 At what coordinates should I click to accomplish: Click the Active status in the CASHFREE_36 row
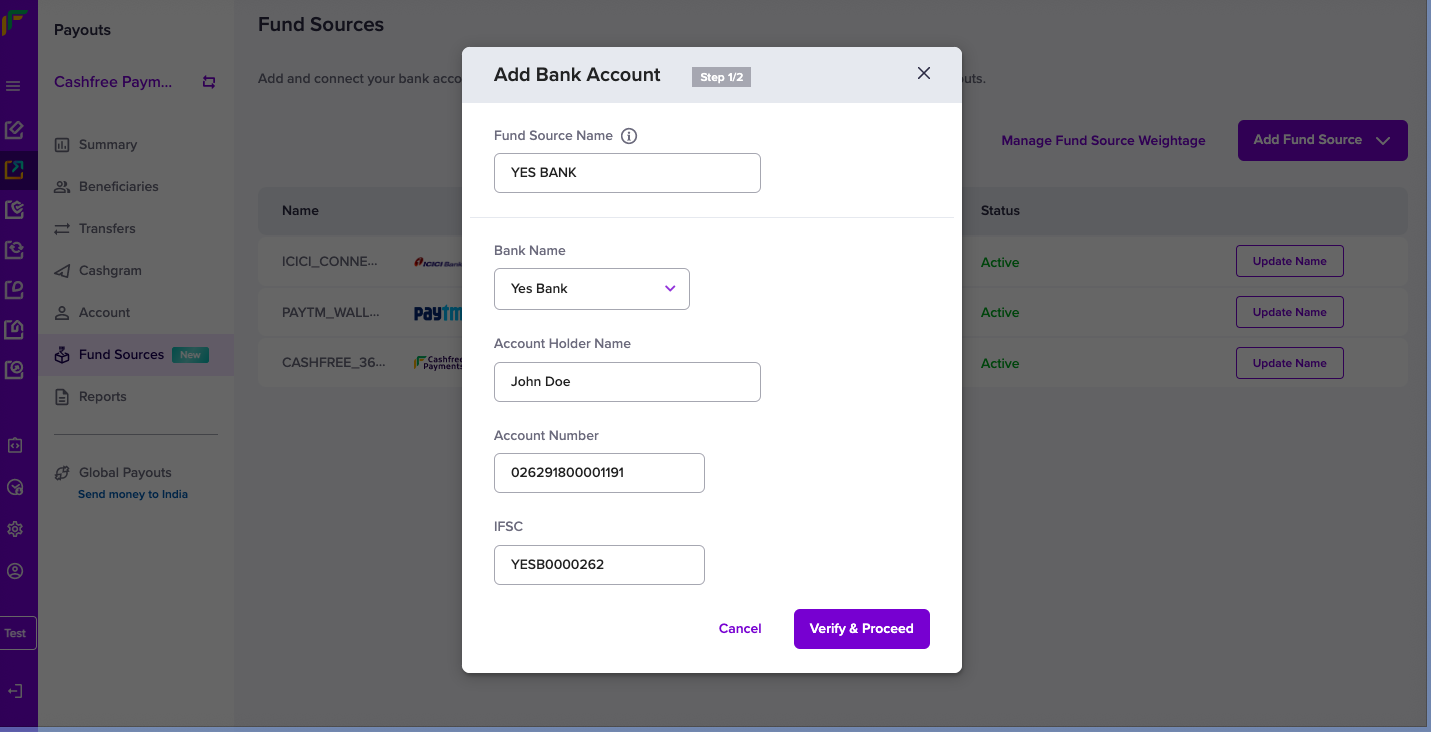pyautogui.click(x=1000, y=364)
